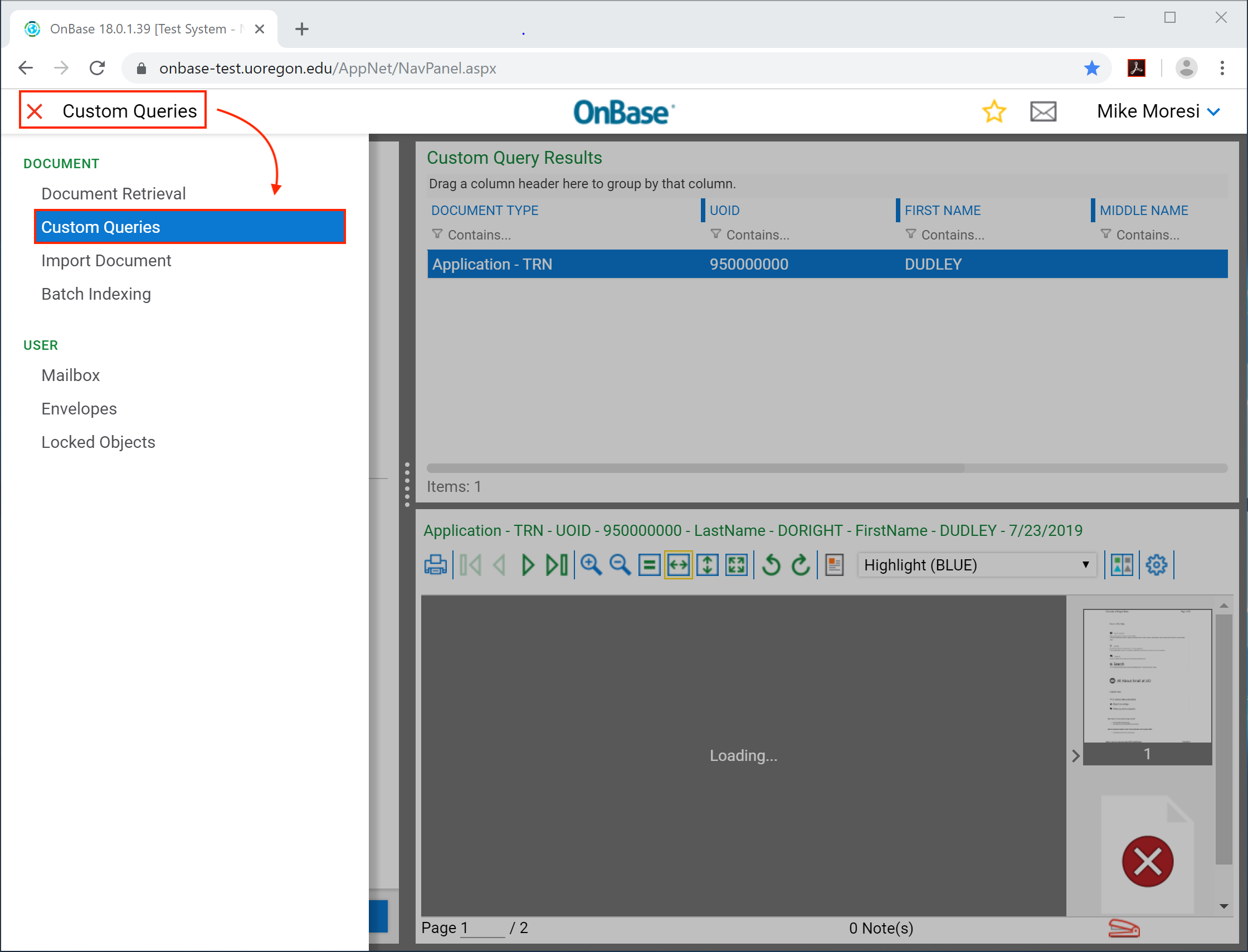Image resolution: width=1248 pixels, height=952 pixels.
Task: Open the Highlight (BLUE) annotation dropdown
Action: coord(977,565)
